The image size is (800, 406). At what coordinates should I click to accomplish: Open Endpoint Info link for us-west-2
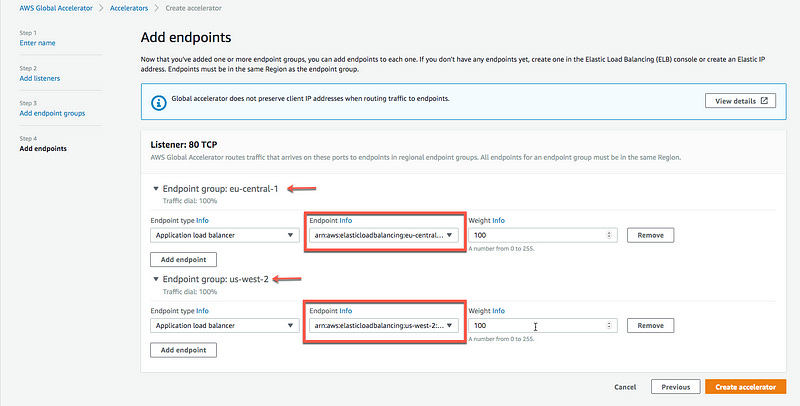(346, 311)
